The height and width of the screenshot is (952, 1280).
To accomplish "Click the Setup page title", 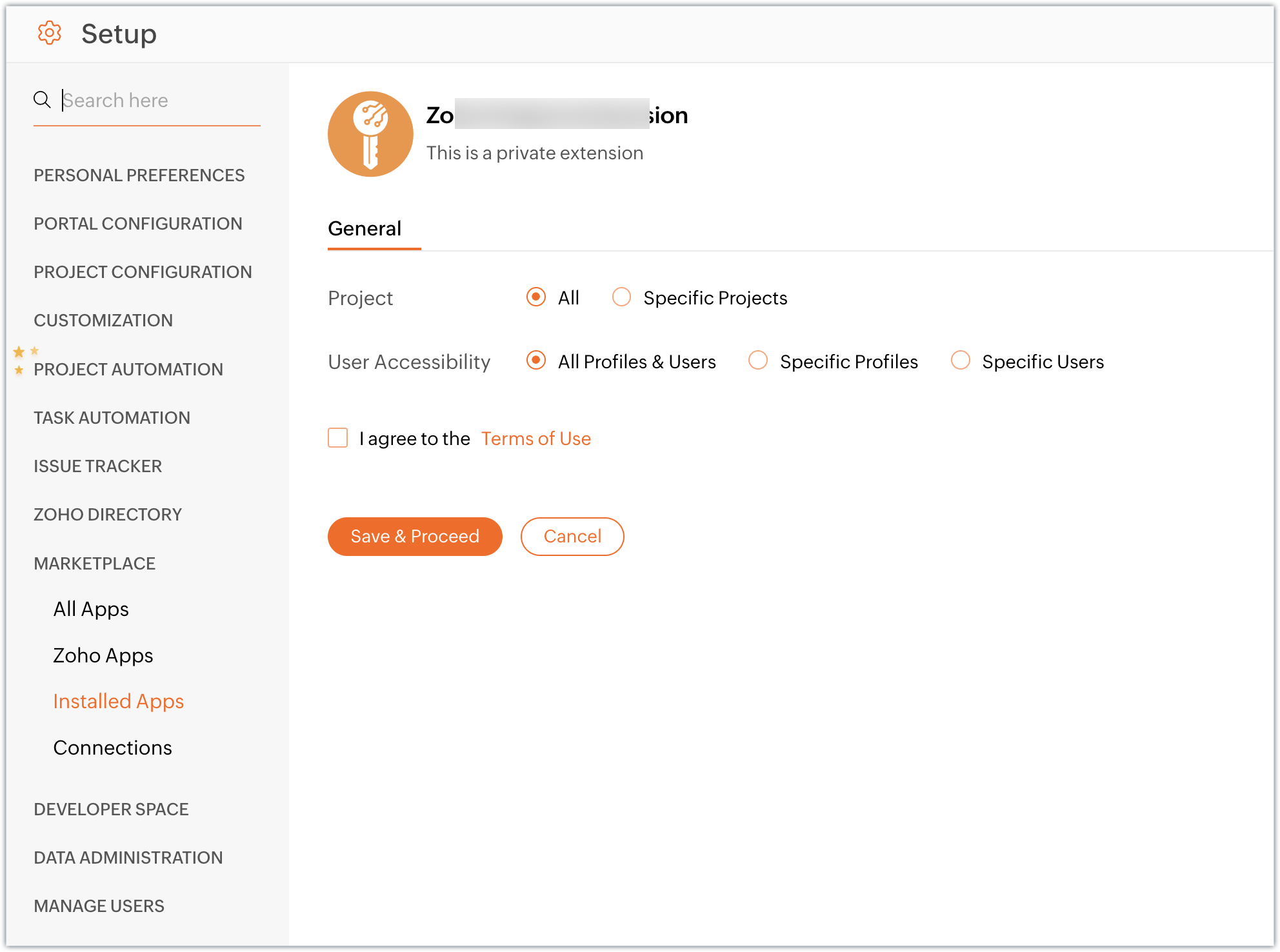I will click(119, 34).
